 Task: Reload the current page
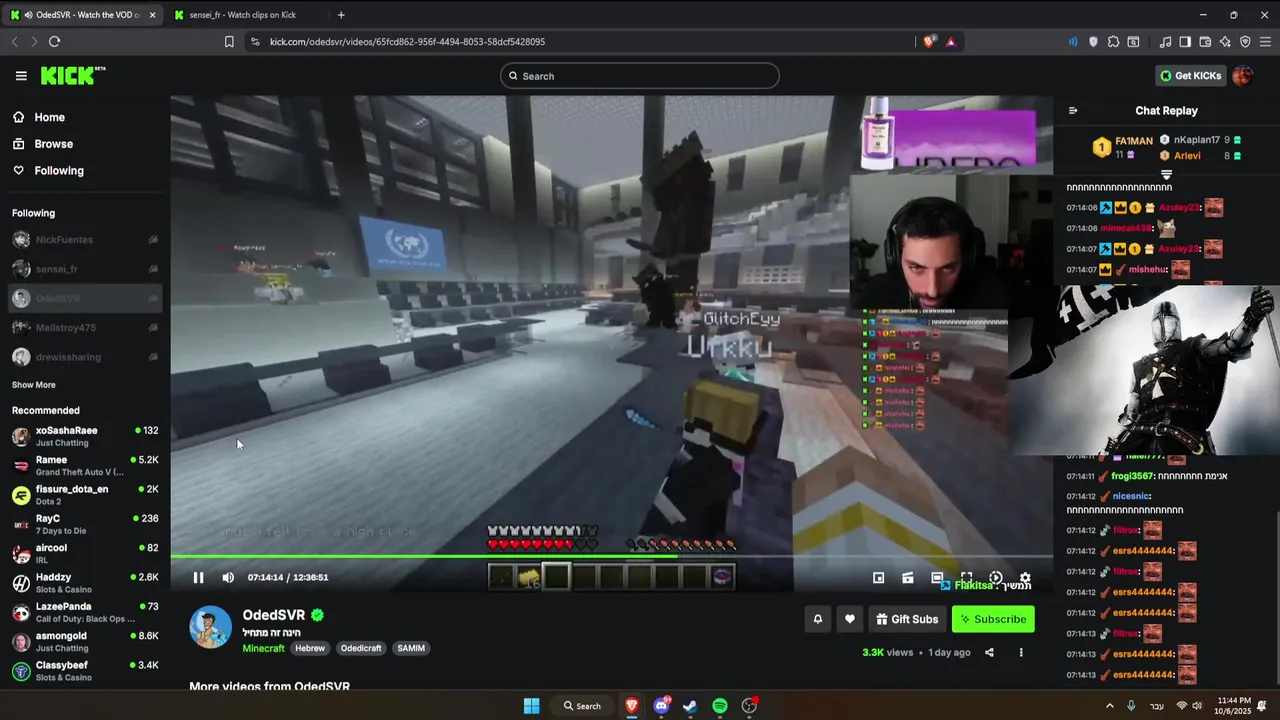pyautogui.click(x=54, y=41)
